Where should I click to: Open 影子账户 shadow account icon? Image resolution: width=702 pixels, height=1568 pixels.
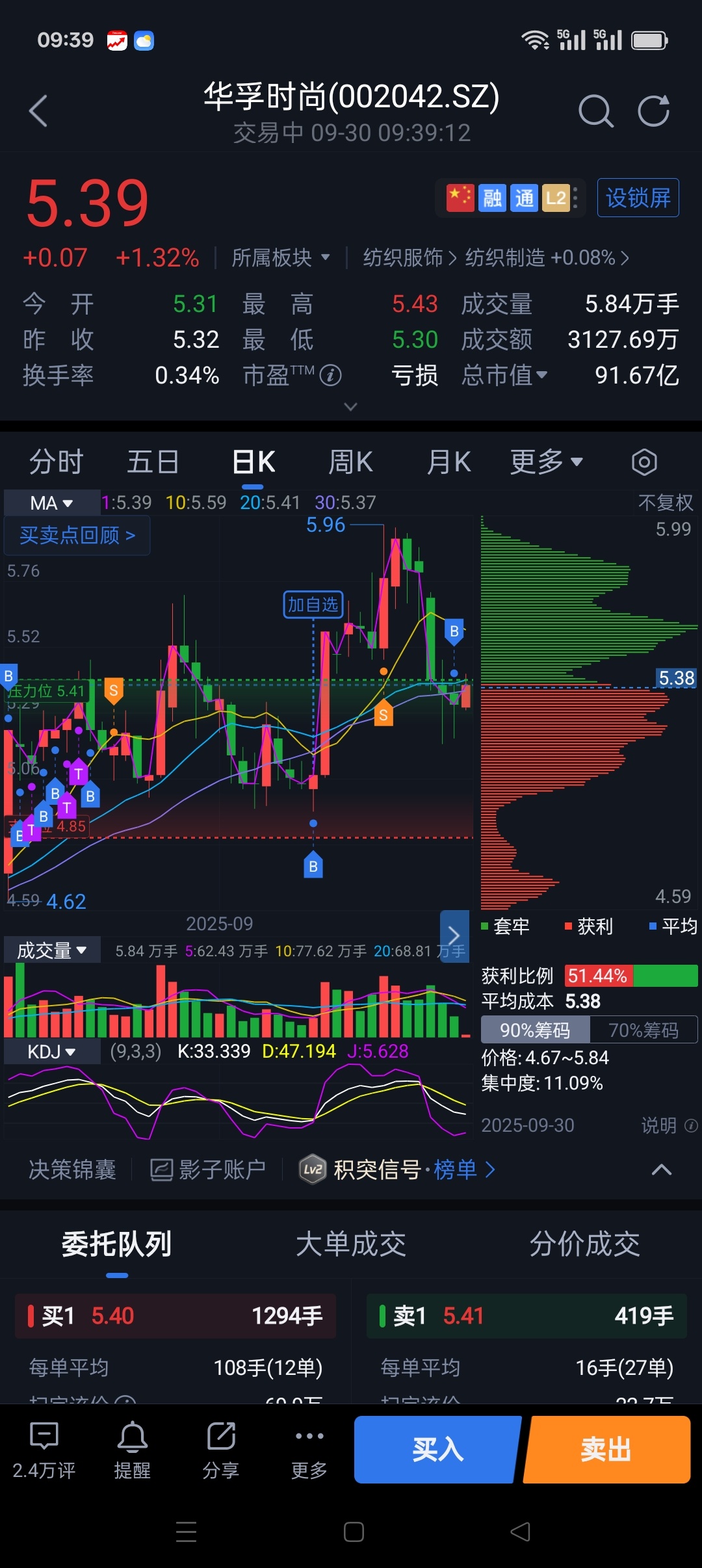(x=161, y=1169)
